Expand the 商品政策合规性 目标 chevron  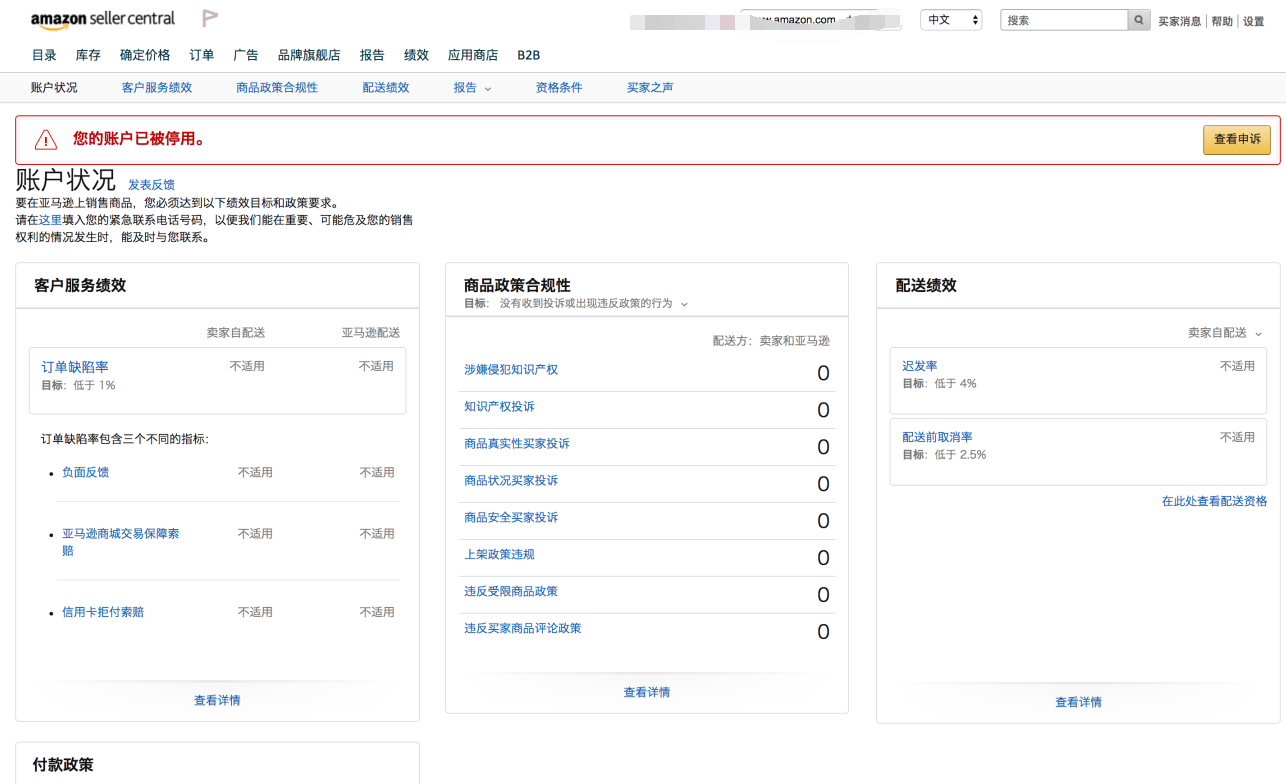pyautogui.click(x=685, y=304)
